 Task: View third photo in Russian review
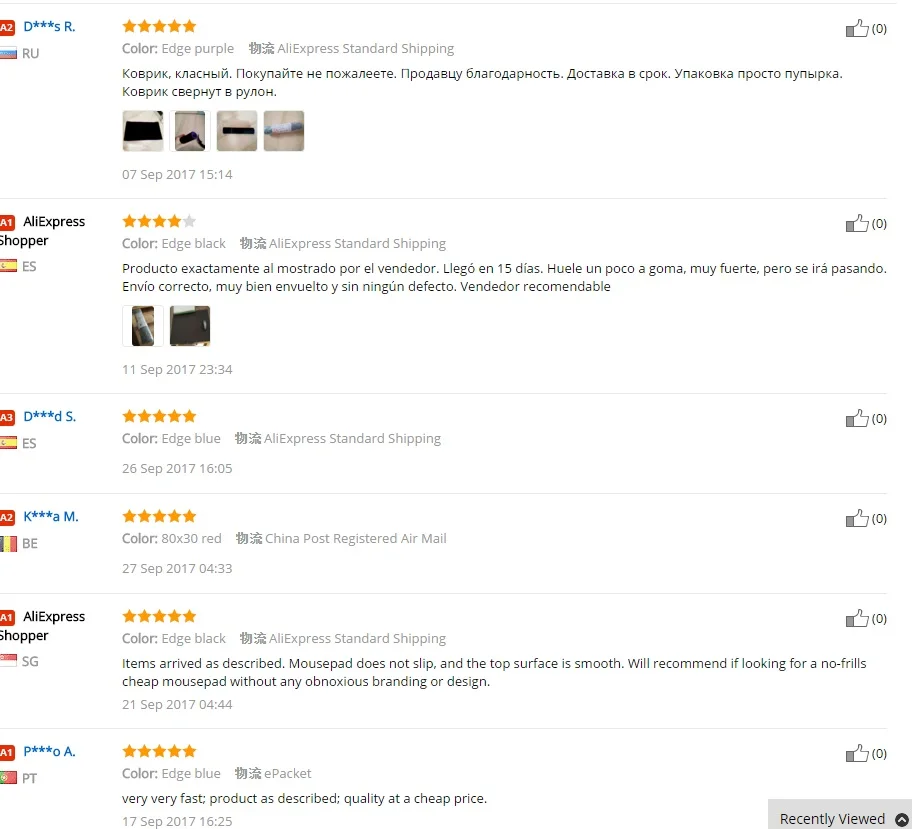point(237,131)
